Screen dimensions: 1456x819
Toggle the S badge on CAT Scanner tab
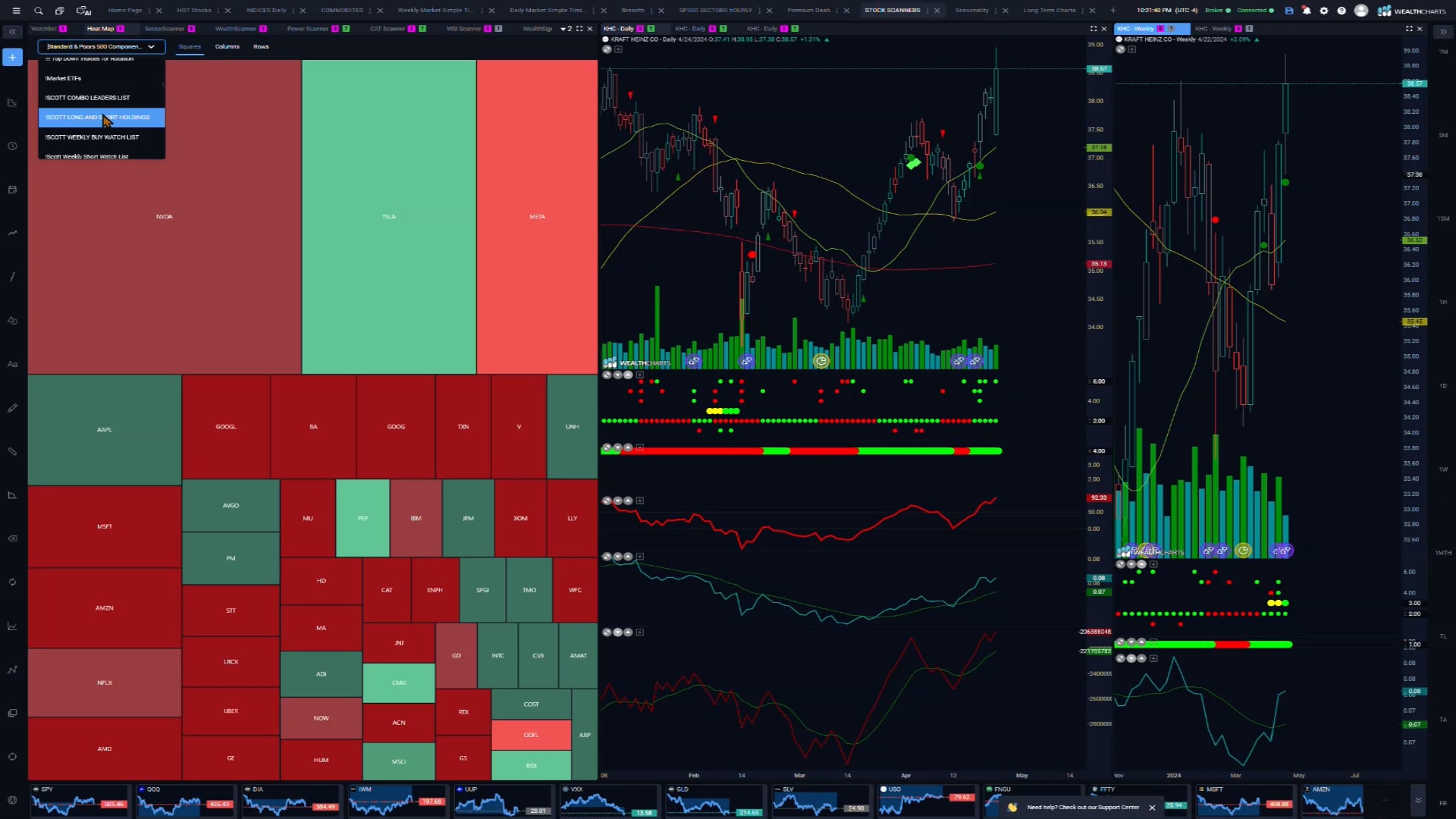(412, 29)
